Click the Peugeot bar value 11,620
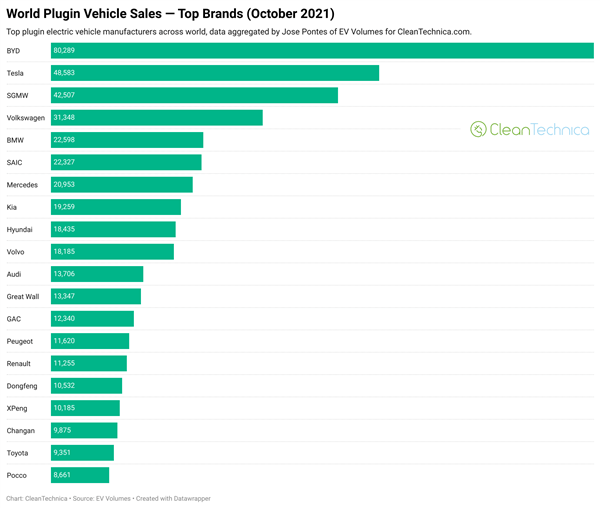 tap(64, 341)
